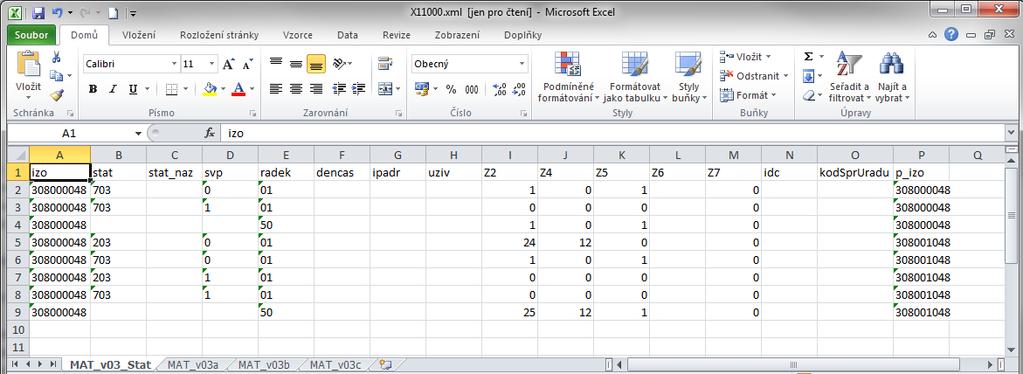Click the AutoSum sigma icon
The height and width of the screenshot is (374, 1023).
[x=808, y=57]
